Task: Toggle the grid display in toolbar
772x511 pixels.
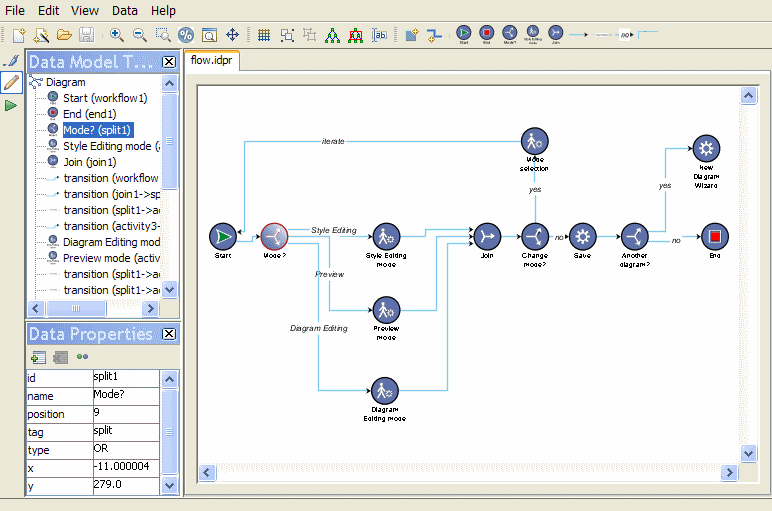Action: (264, 35)
